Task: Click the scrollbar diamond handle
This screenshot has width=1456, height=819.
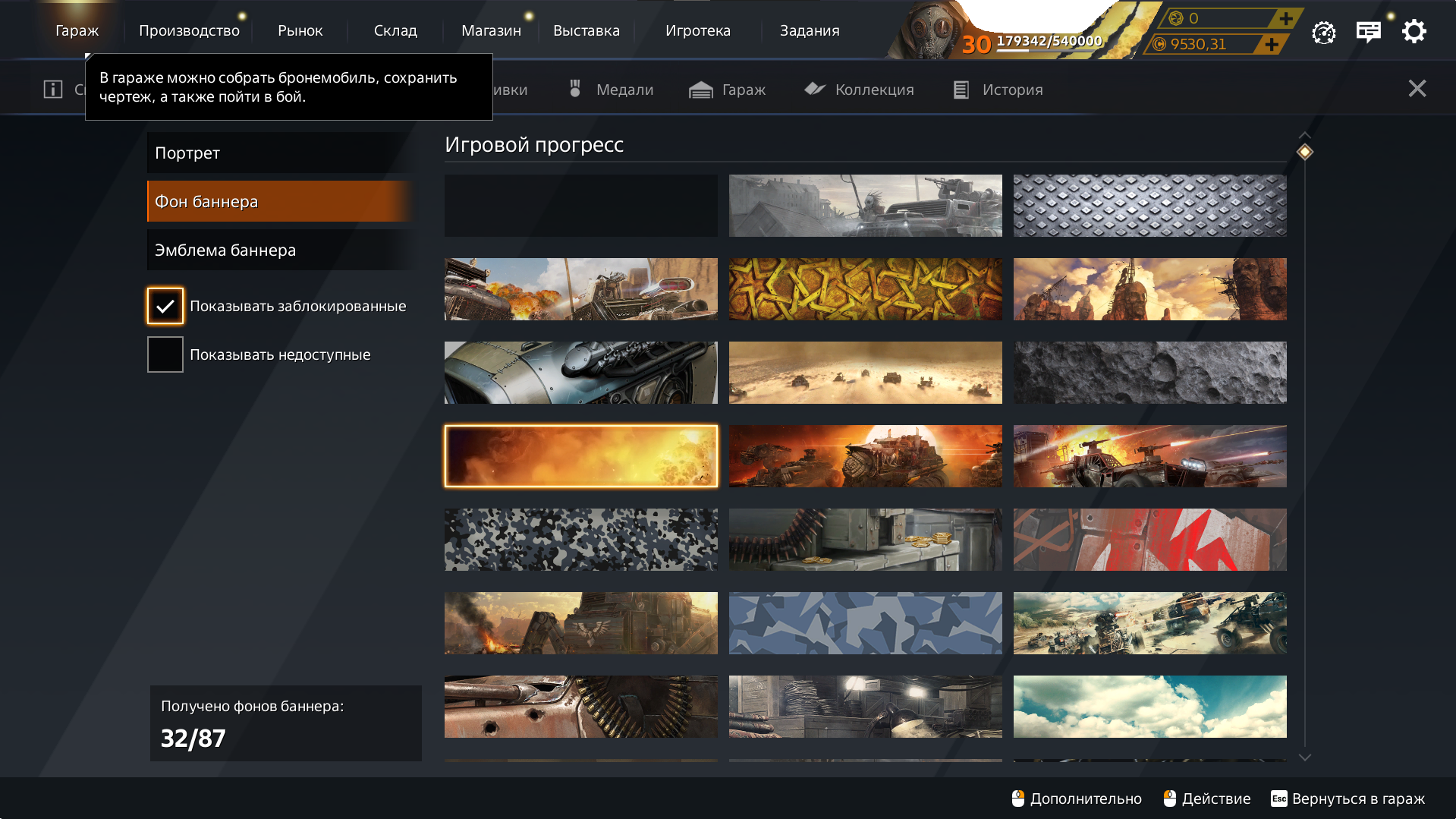Action: [1304, 152]
